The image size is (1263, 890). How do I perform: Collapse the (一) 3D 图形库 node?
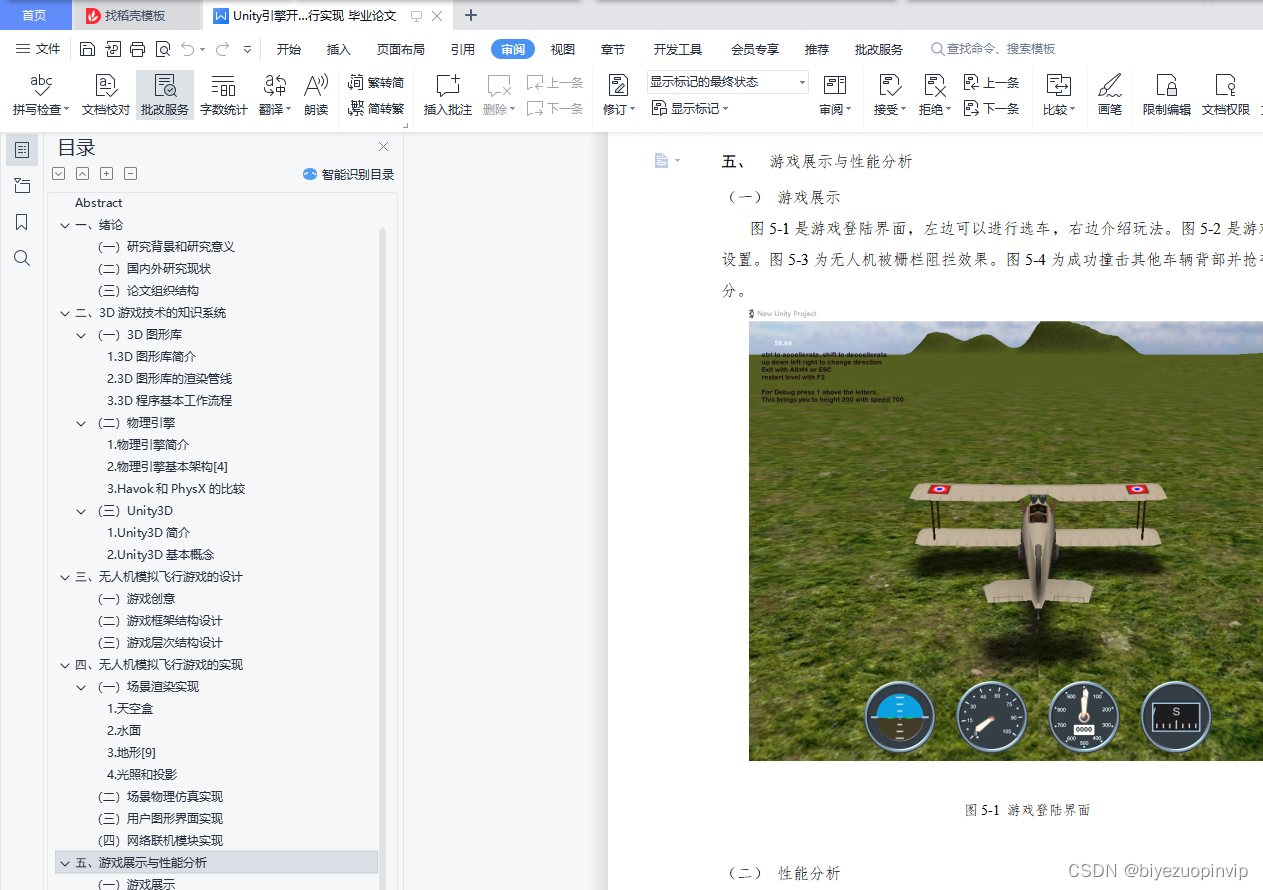[x=81, y=335]
